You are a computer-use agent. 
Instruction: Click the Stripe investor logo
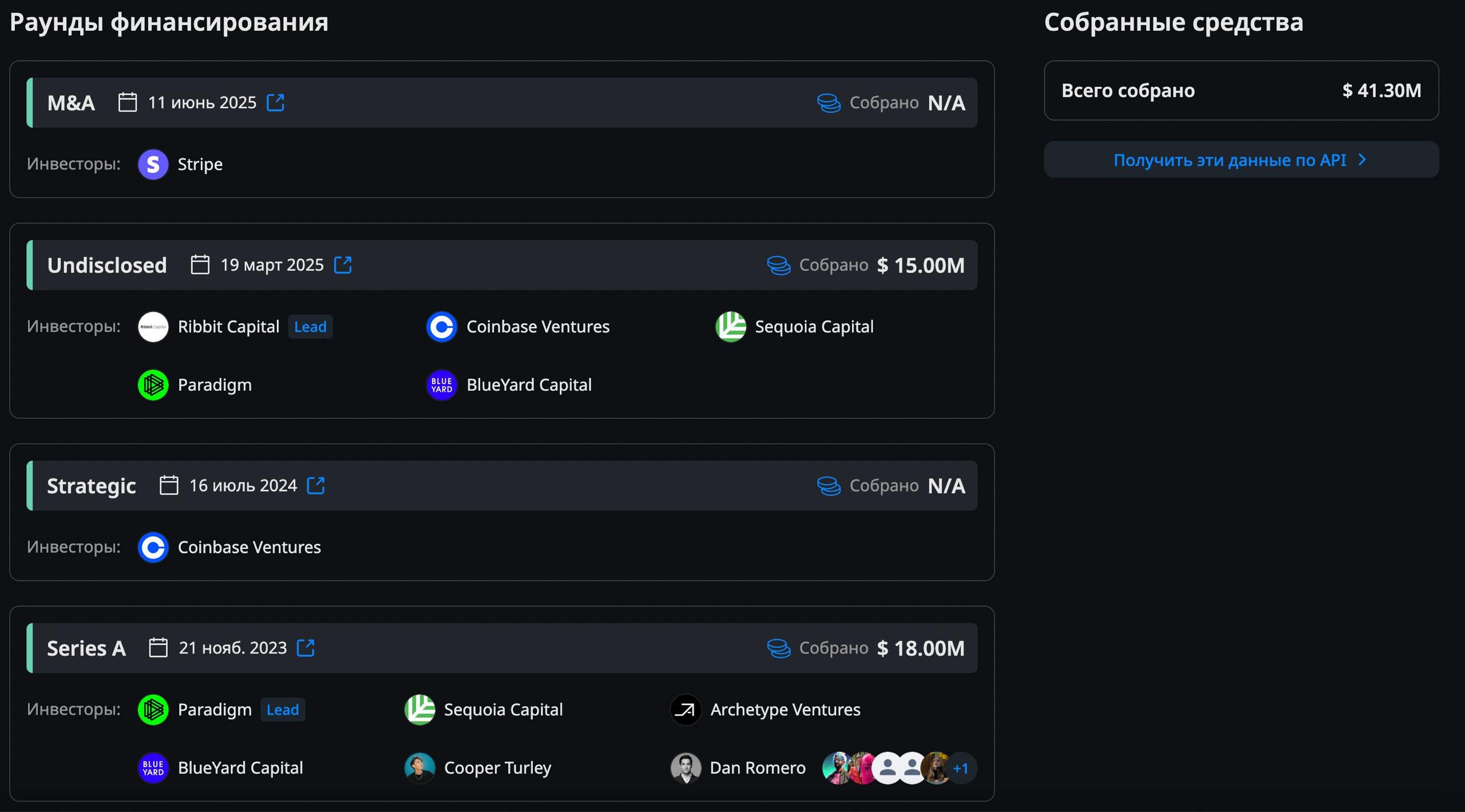coord(153,164)
